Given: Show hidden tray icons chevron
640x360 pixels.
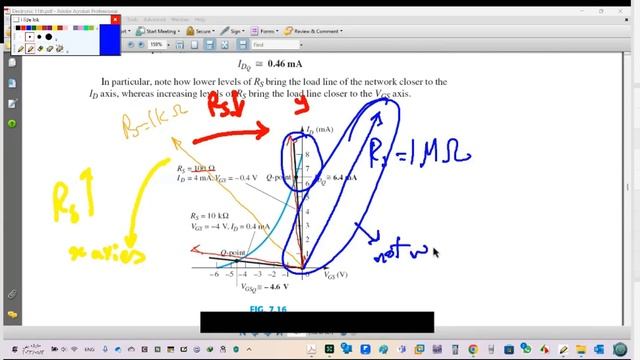Looking at the screenshot, I should [x=249, y=349].
